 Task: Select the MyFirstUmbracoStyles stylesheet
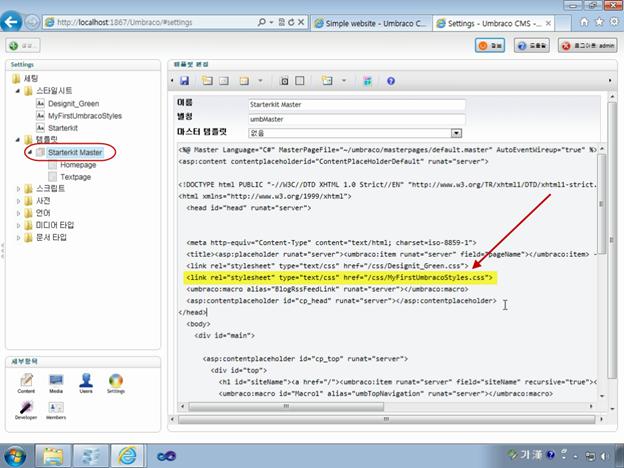(85, 116)
